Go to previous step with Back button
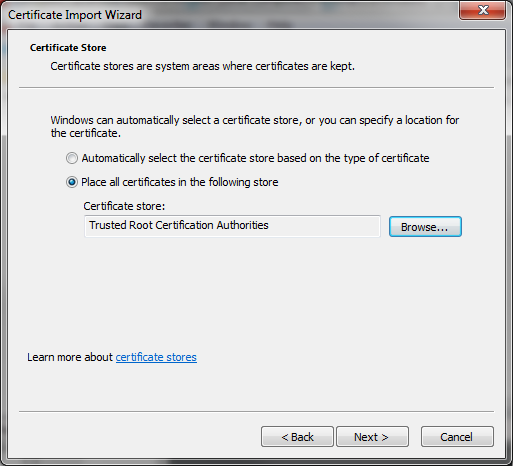 (297, 437)
